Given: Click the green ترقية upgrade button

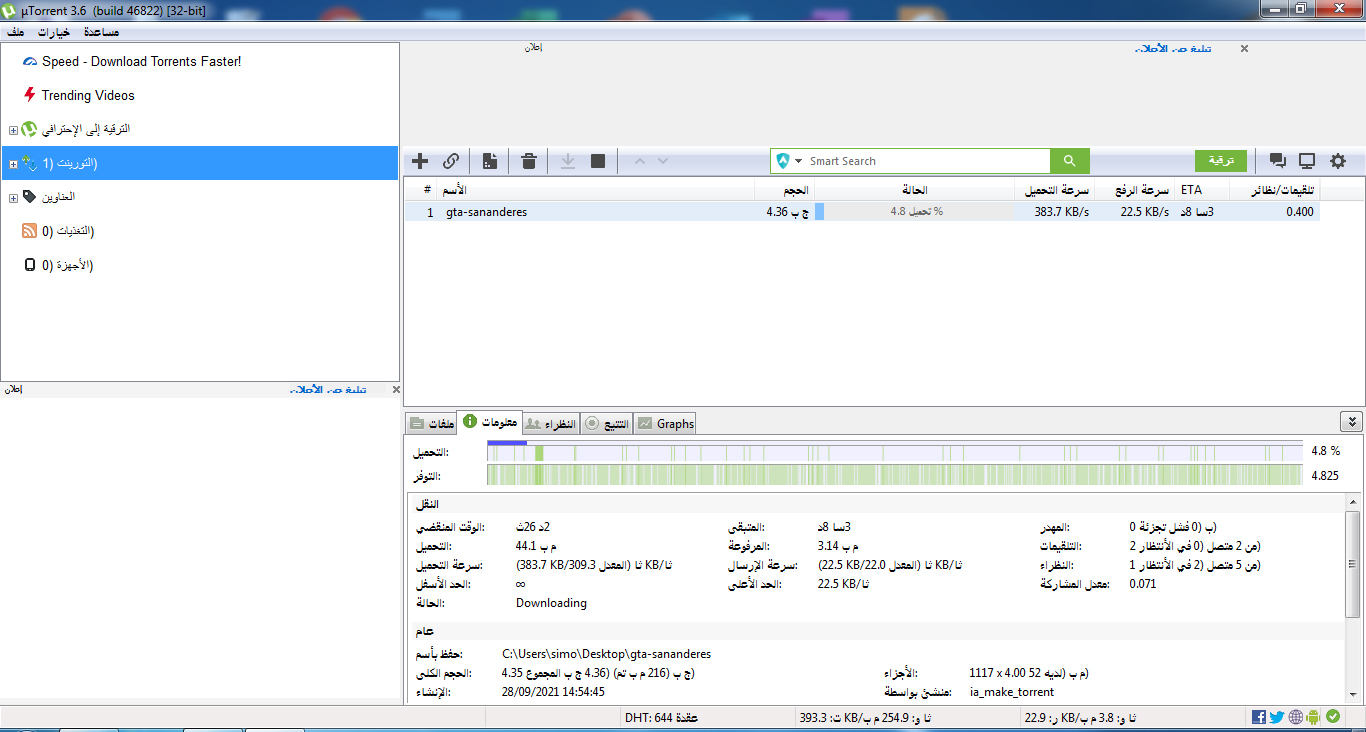Looking at the screenshot, I should click(x=1221, y=161).
